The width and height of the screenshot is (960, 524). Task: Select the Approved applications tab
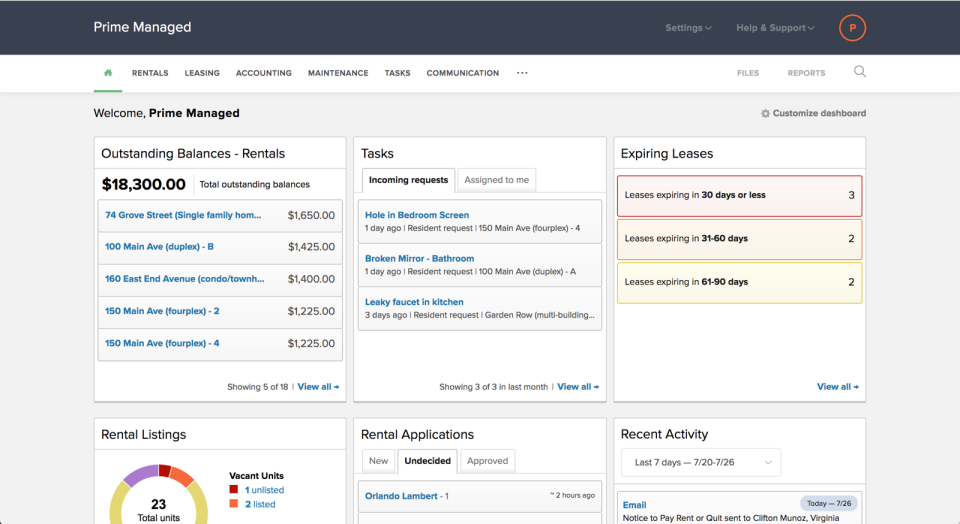pos(487,461)
